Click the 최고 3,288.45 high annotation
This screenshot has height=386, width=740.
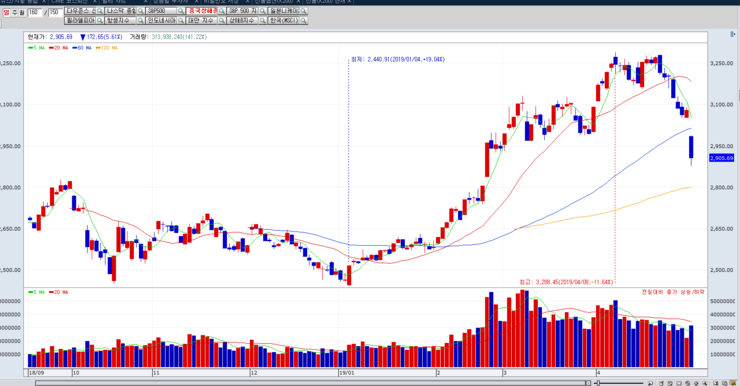(566, 282)
